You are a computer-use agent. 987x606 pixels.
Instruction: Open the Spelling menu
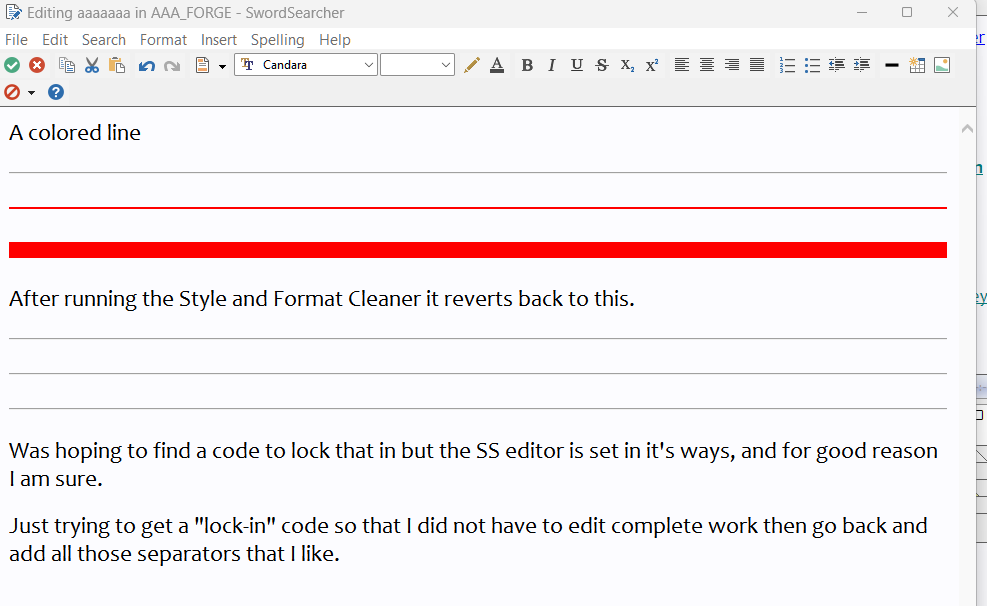pyautogui.click(x=278, y=40)
